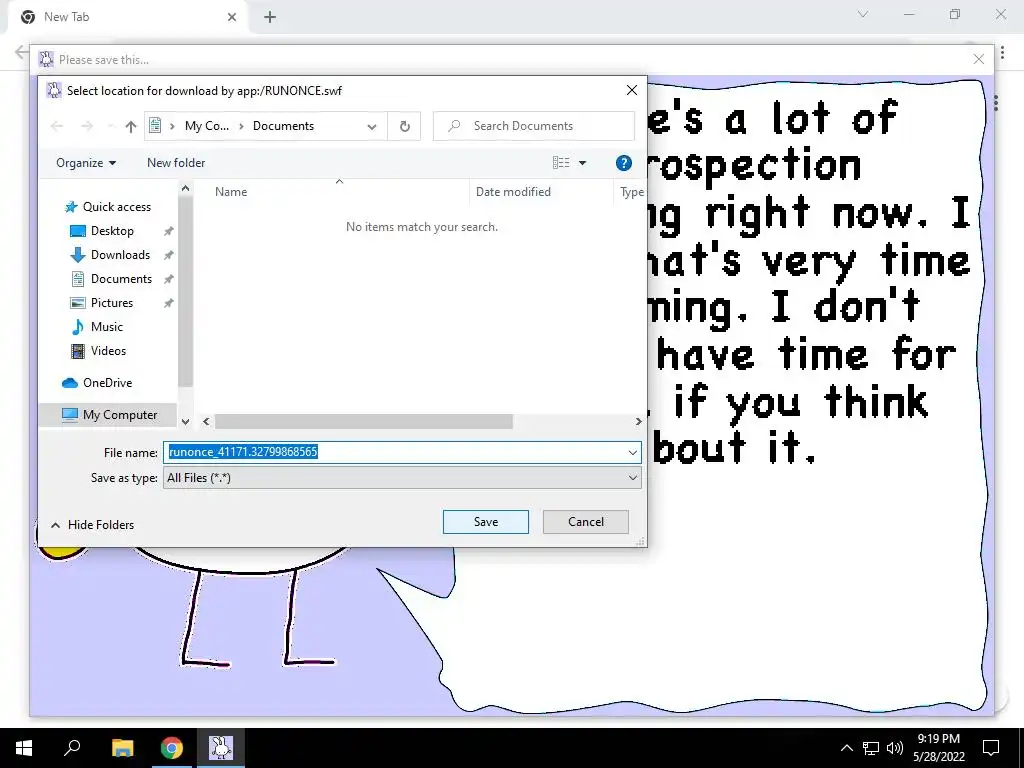Viewport: 1024px width, 768px height.
Task: Open Downloads in the navigation pane
Action: [120, 255]
